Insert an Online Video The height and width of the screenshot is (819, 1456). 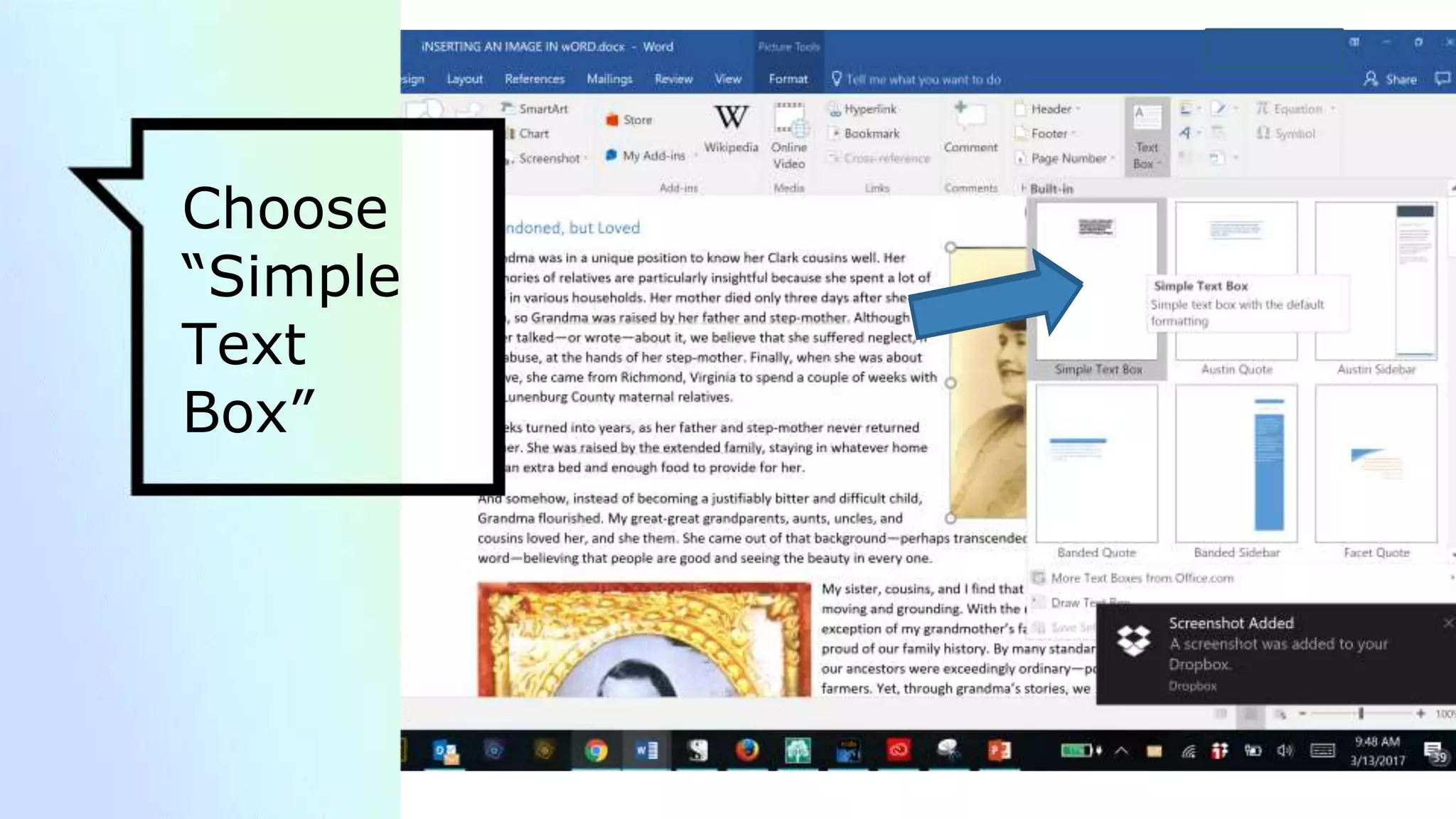(789, 135)
